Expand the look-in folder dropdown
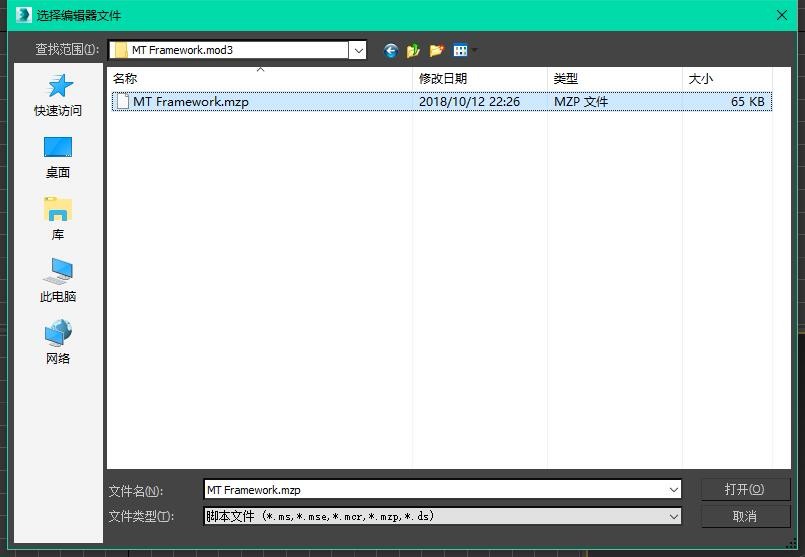805x557 pixels. [357, 50]
